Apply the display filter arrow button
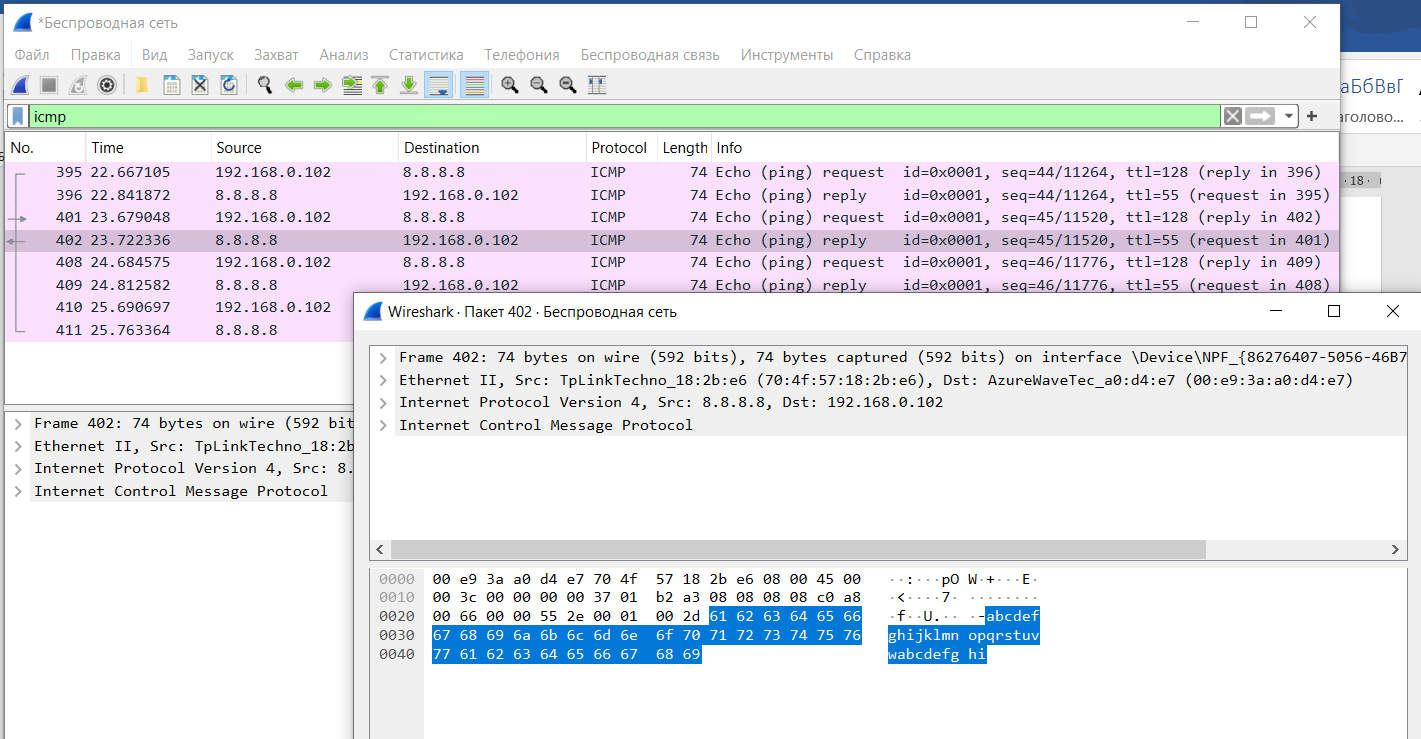Viewport: 1421px width, 739px height. [x=1260, y=116]
